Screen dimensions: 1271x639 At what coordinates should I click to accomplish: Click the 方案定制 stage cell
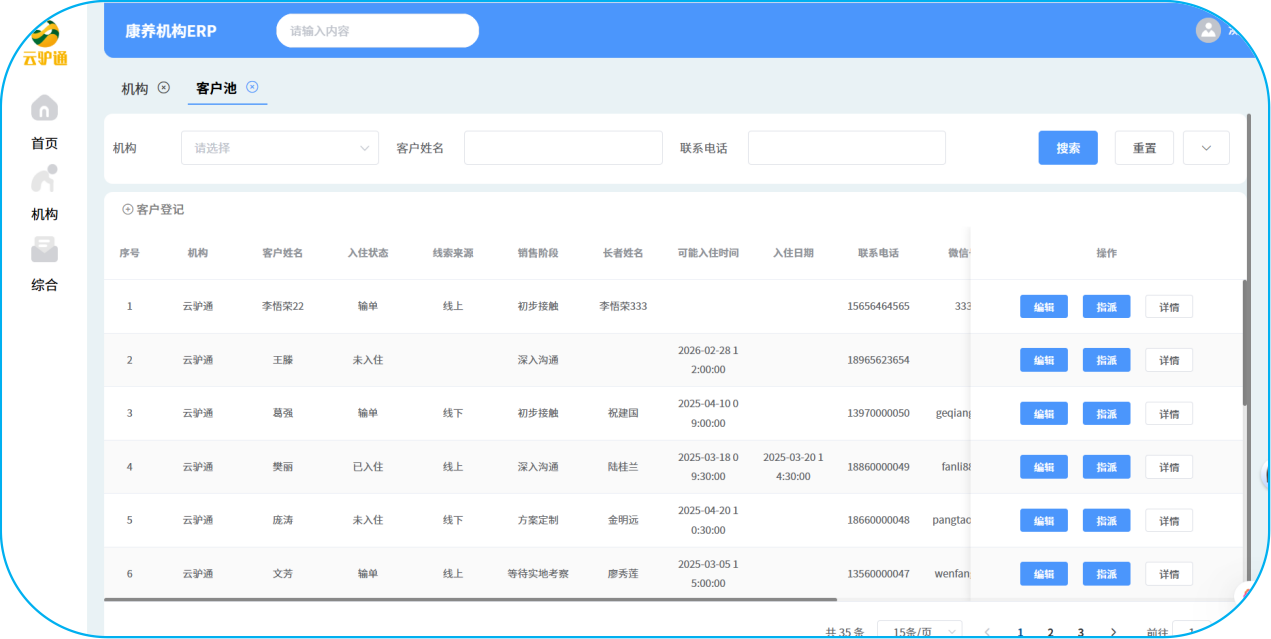point(538,520)
